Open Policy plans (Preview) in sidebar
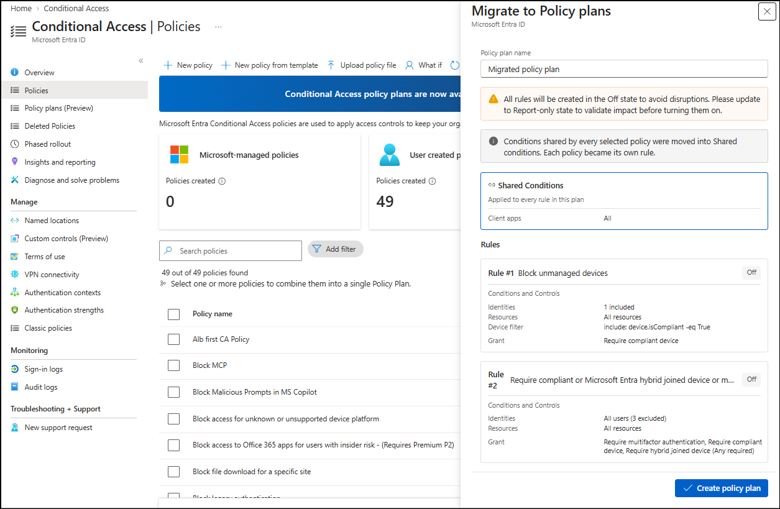The width and height of the screenshot is (780, 509). [59, 108]
